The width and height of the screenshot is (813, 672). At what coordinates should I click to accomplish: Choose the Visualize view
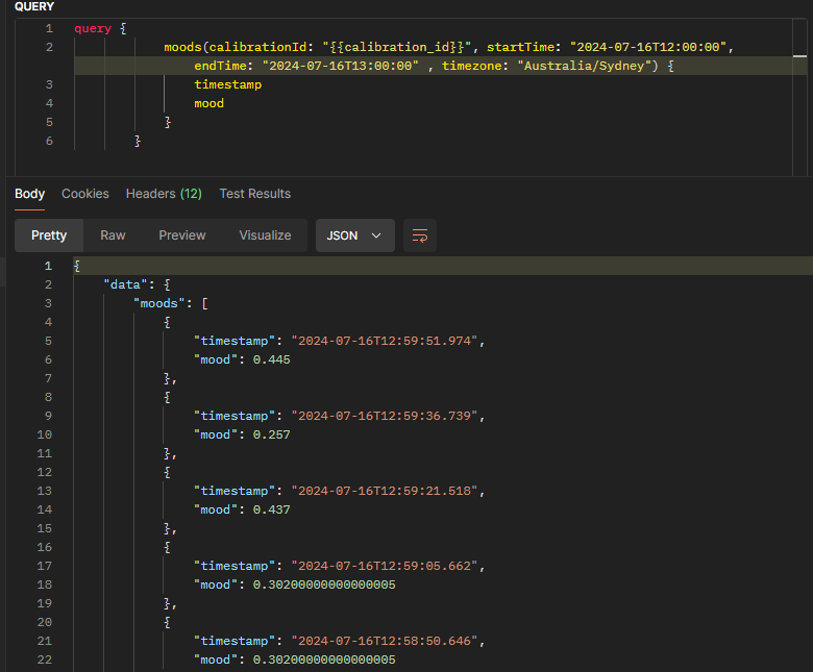265,235
